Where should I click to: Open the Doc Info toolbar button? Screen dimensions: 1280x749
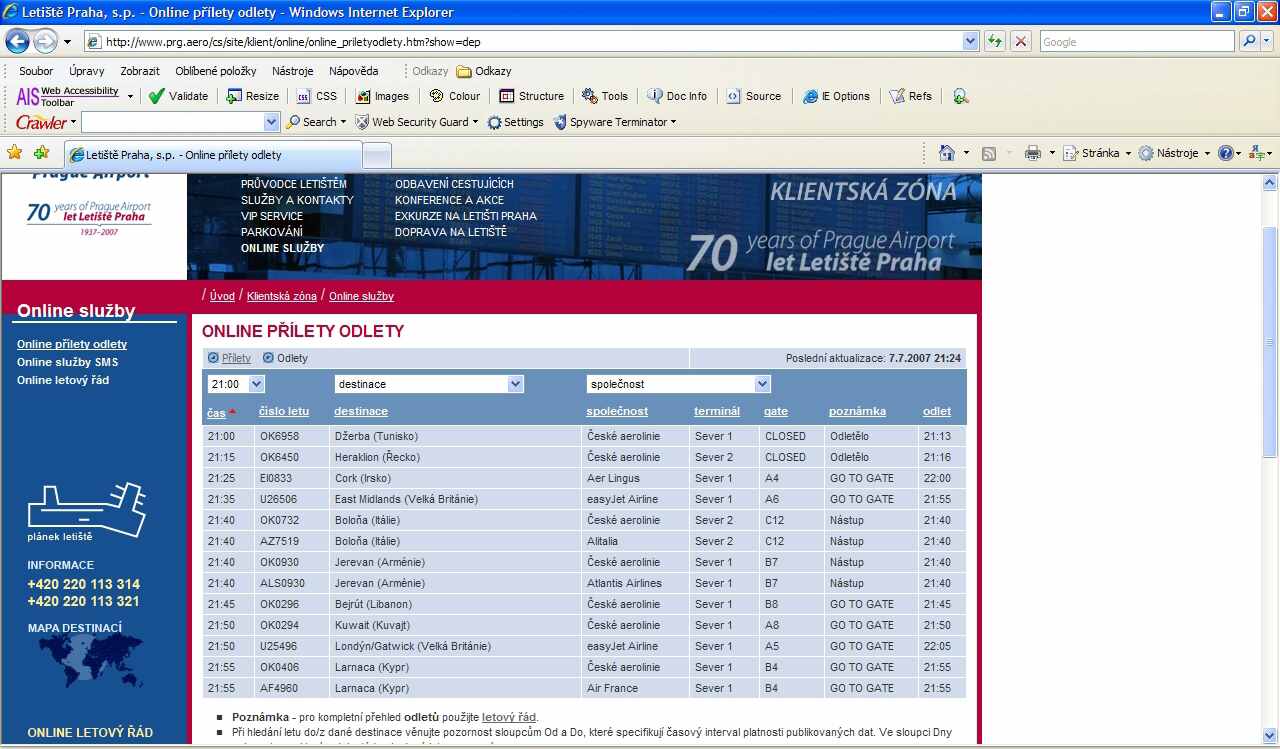click(677, 96)
